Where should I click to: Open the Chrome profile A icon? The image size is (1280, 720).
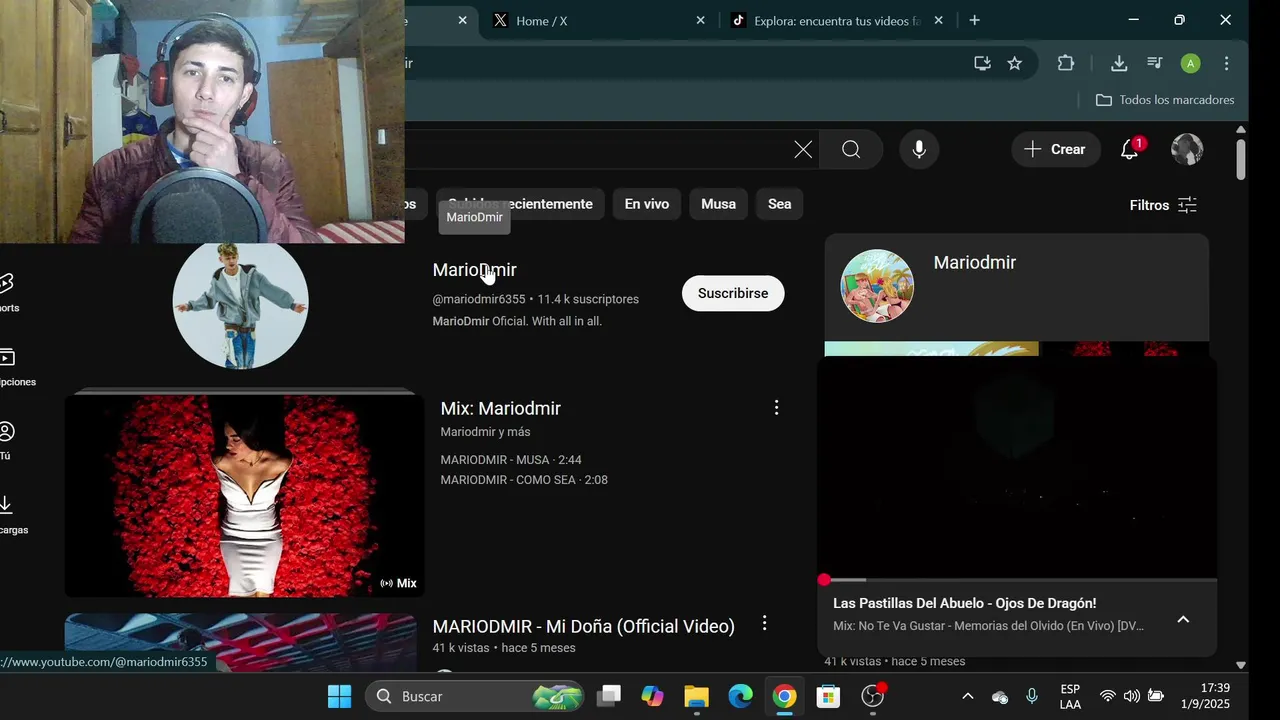[x=1190, y=63]
